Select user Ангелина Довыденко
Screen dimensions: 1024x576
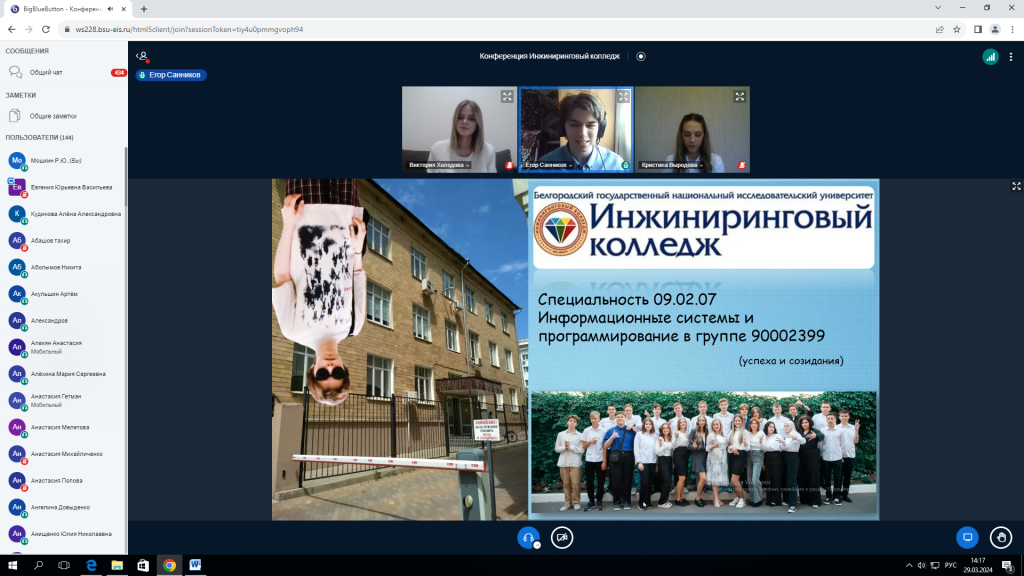[63, 507]
